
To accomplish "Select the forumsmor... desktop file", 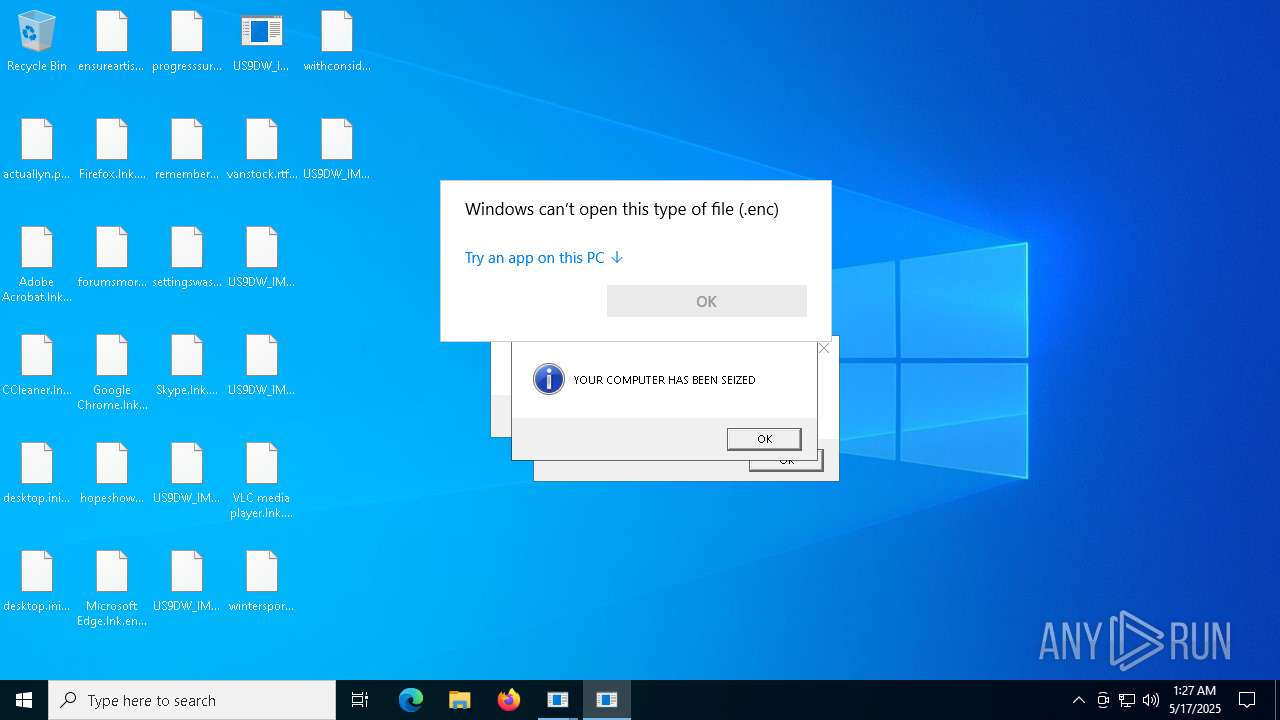I will [112, 258].
